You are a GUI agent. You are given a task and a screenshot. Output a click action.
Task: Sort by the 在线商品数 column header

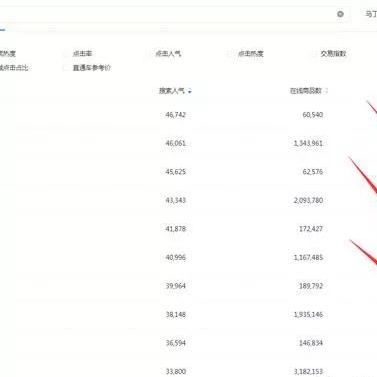tap(308, 91)
